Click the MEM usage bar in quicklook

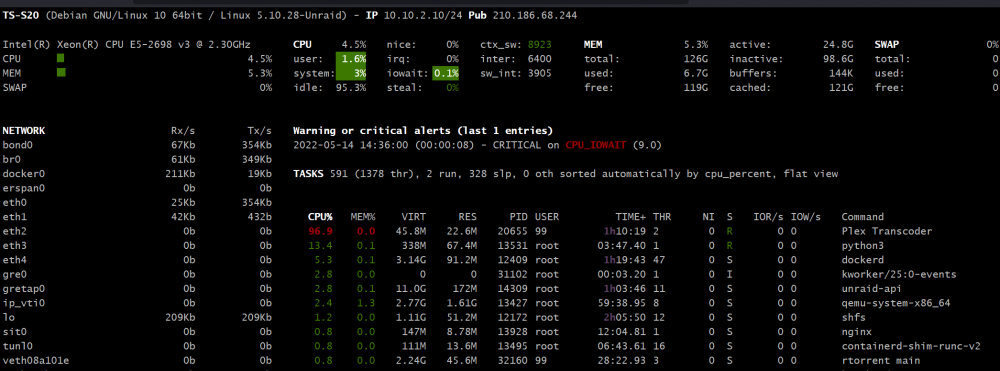click(61, 73)
